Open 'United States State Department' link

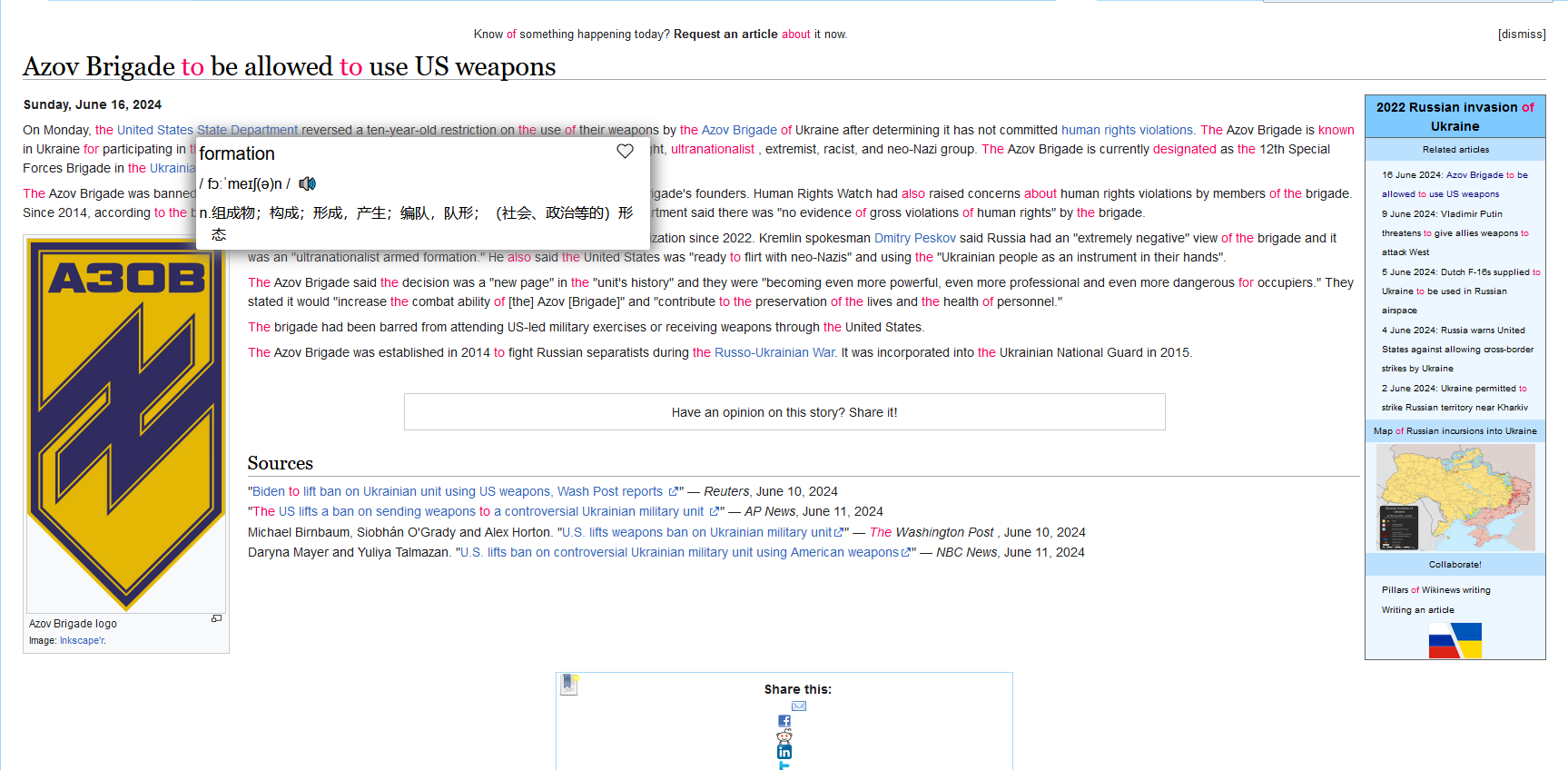(x=207, y=130)
